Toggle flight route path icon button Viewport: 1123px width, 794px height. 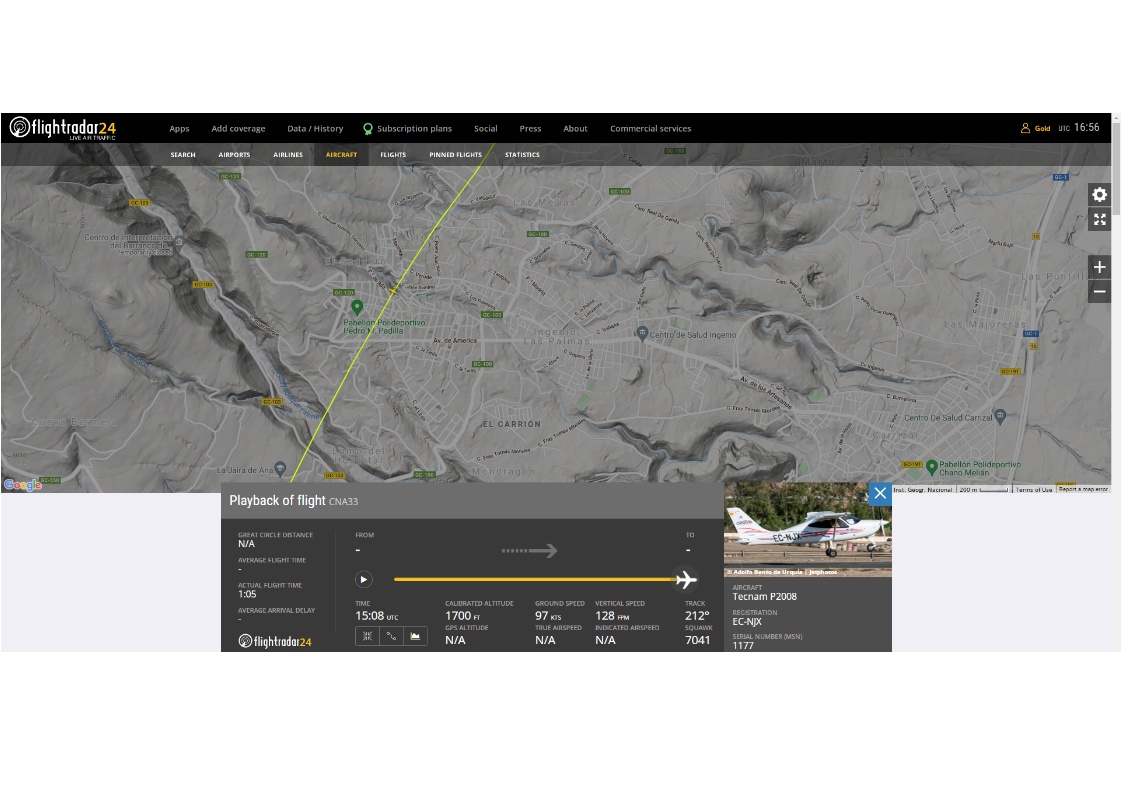391,636
